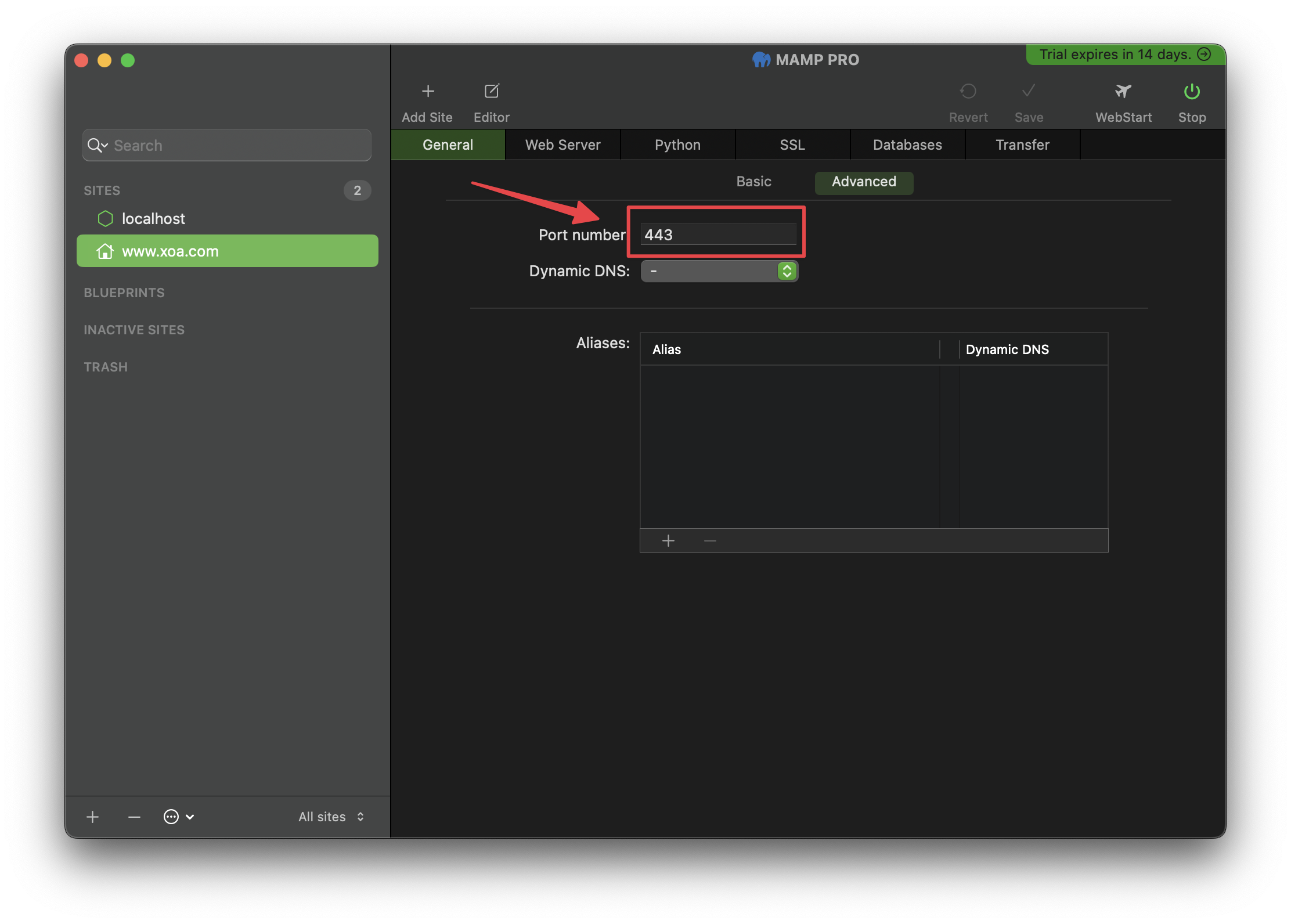Click the Add Site plus icon
The width and height of the screenshot is (1291, 924).
(428, 91)
